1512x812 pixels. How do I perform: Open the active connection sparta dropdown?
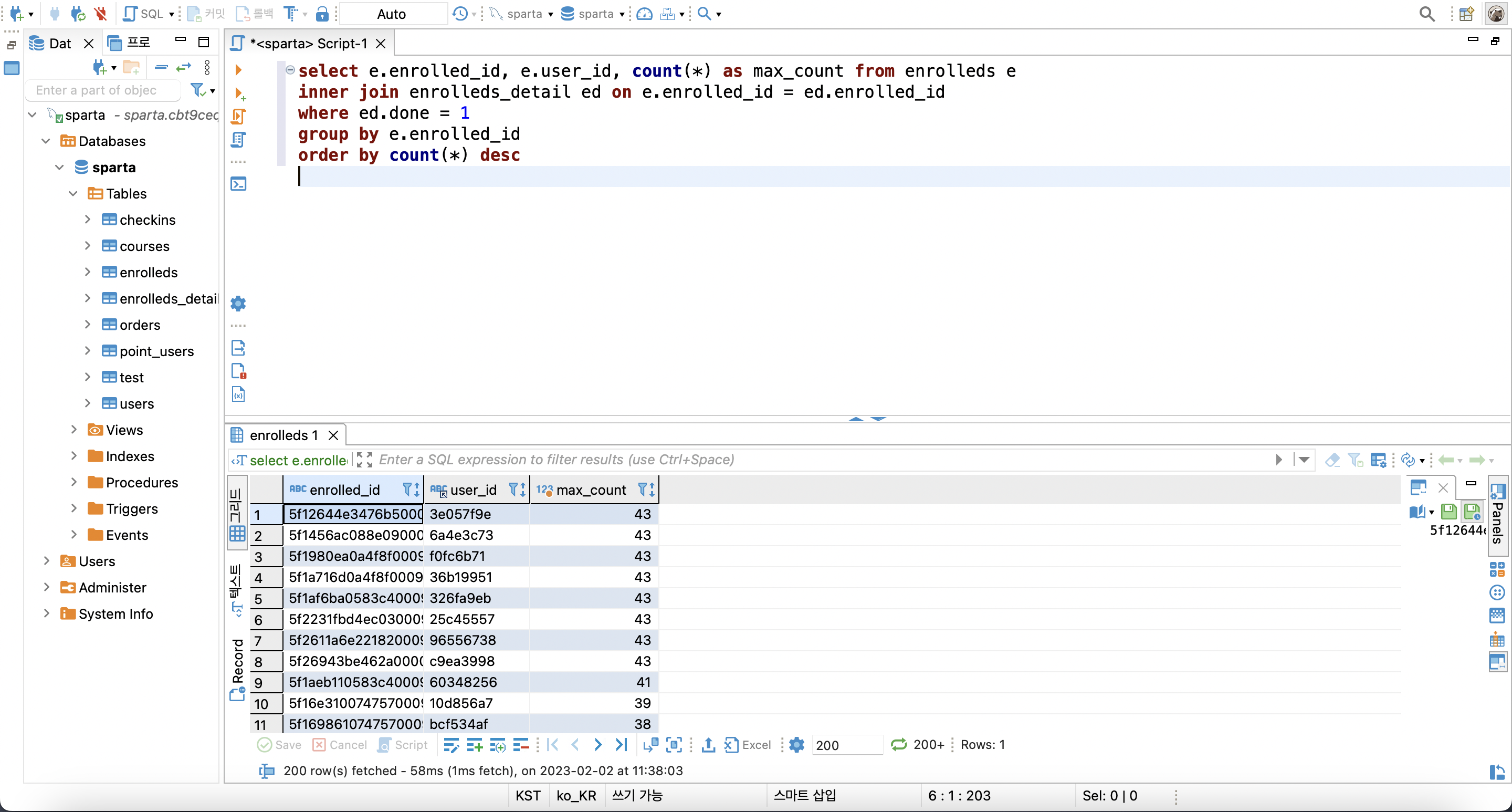click(x=521, y=14)
